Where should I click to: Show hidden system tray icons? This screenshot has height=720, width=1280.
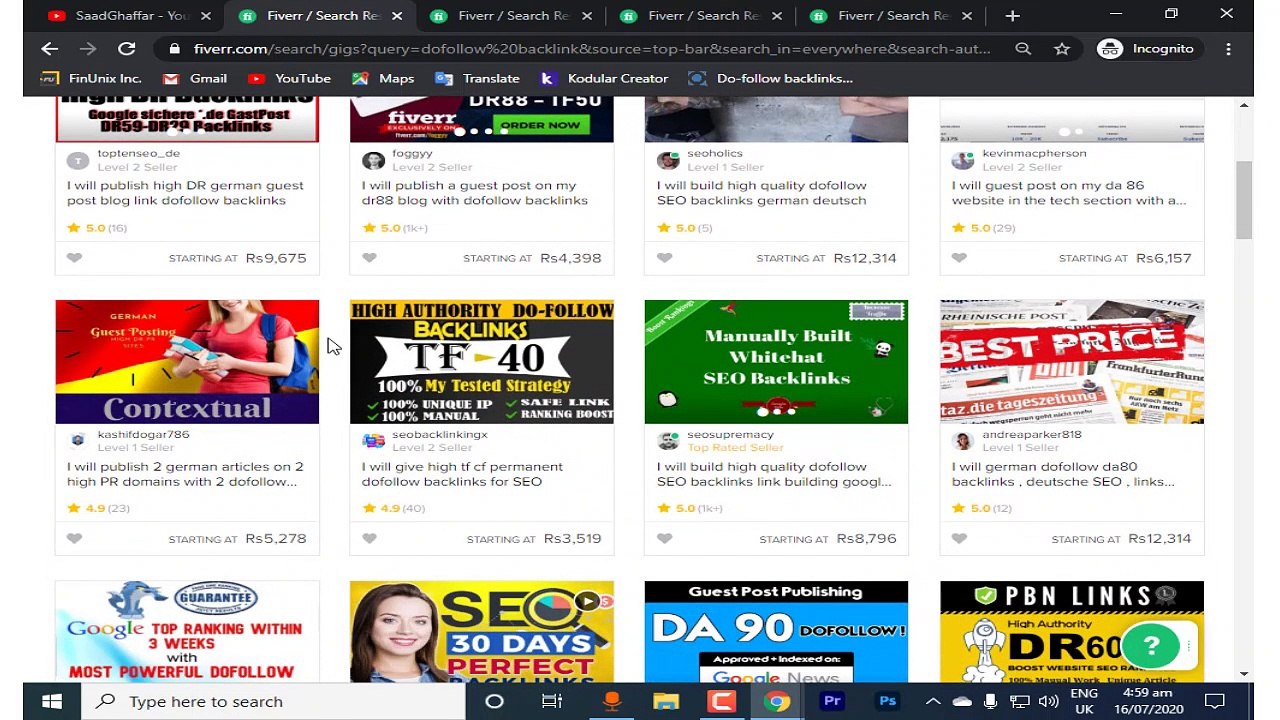click(x=932, y=701)
